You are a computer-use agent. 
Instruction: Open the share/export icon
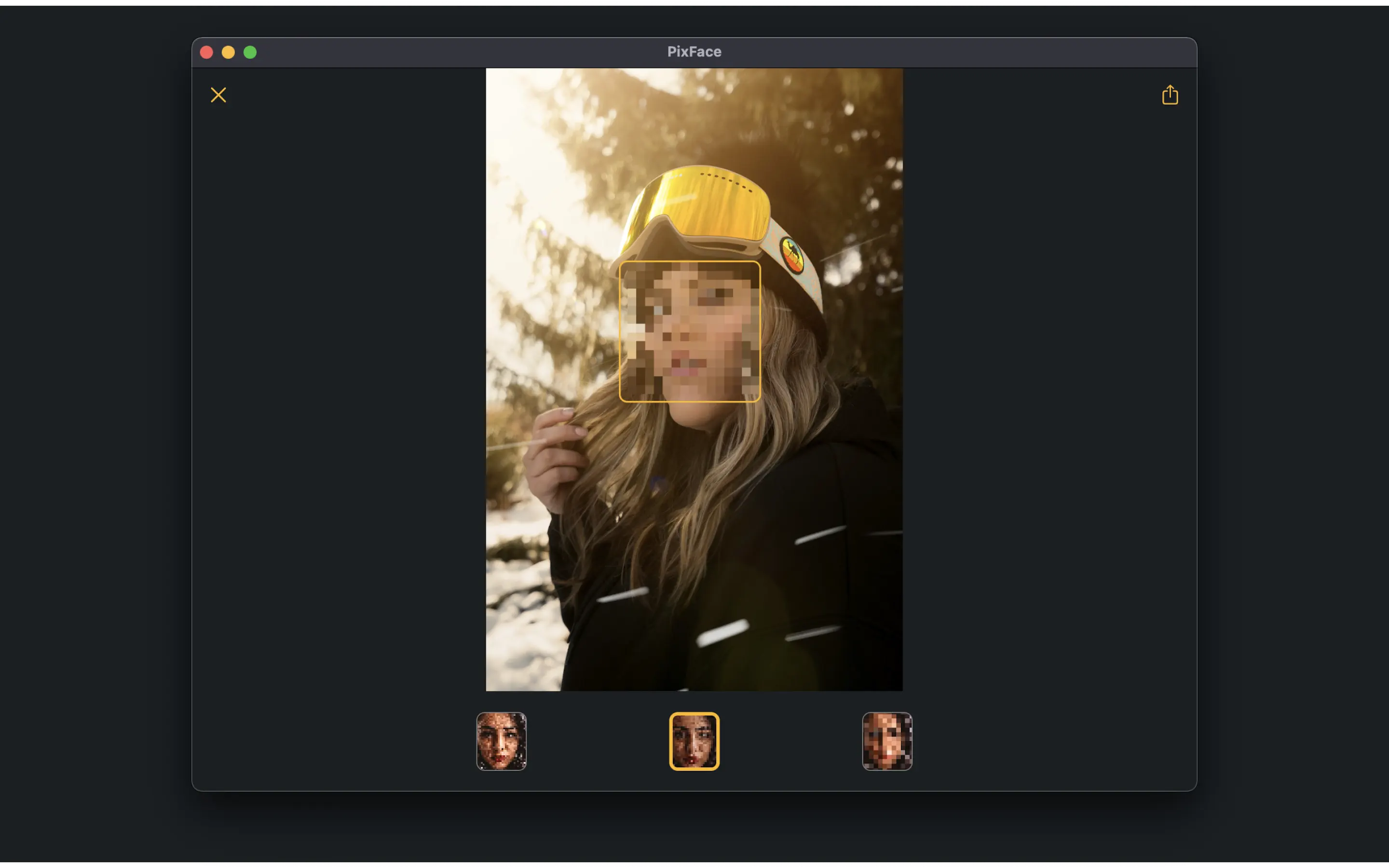tap(1170, 95)
